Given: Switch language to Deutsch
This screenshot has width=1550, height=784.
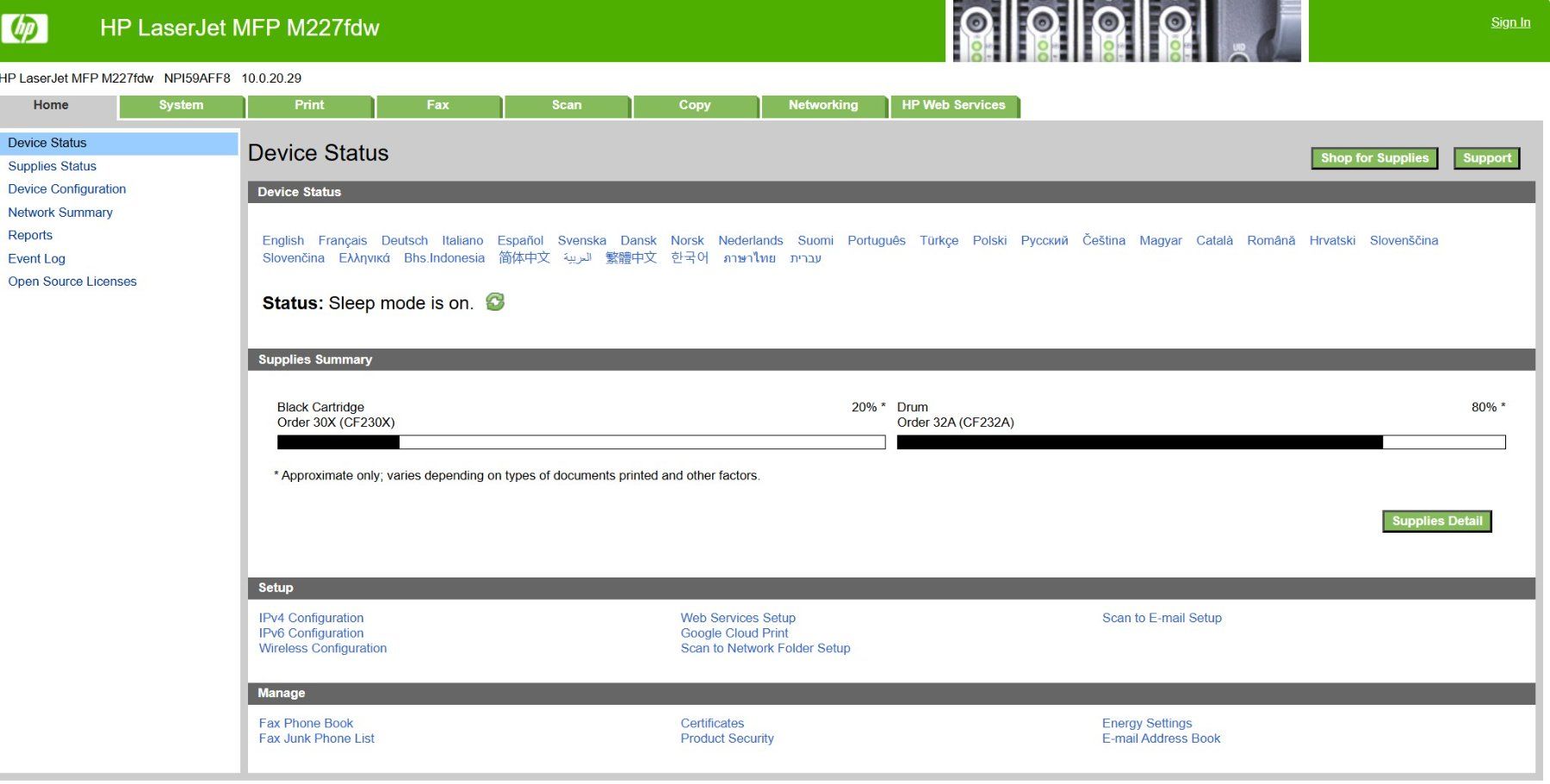Looking at the screenshot, I should [x=405, y=241].
